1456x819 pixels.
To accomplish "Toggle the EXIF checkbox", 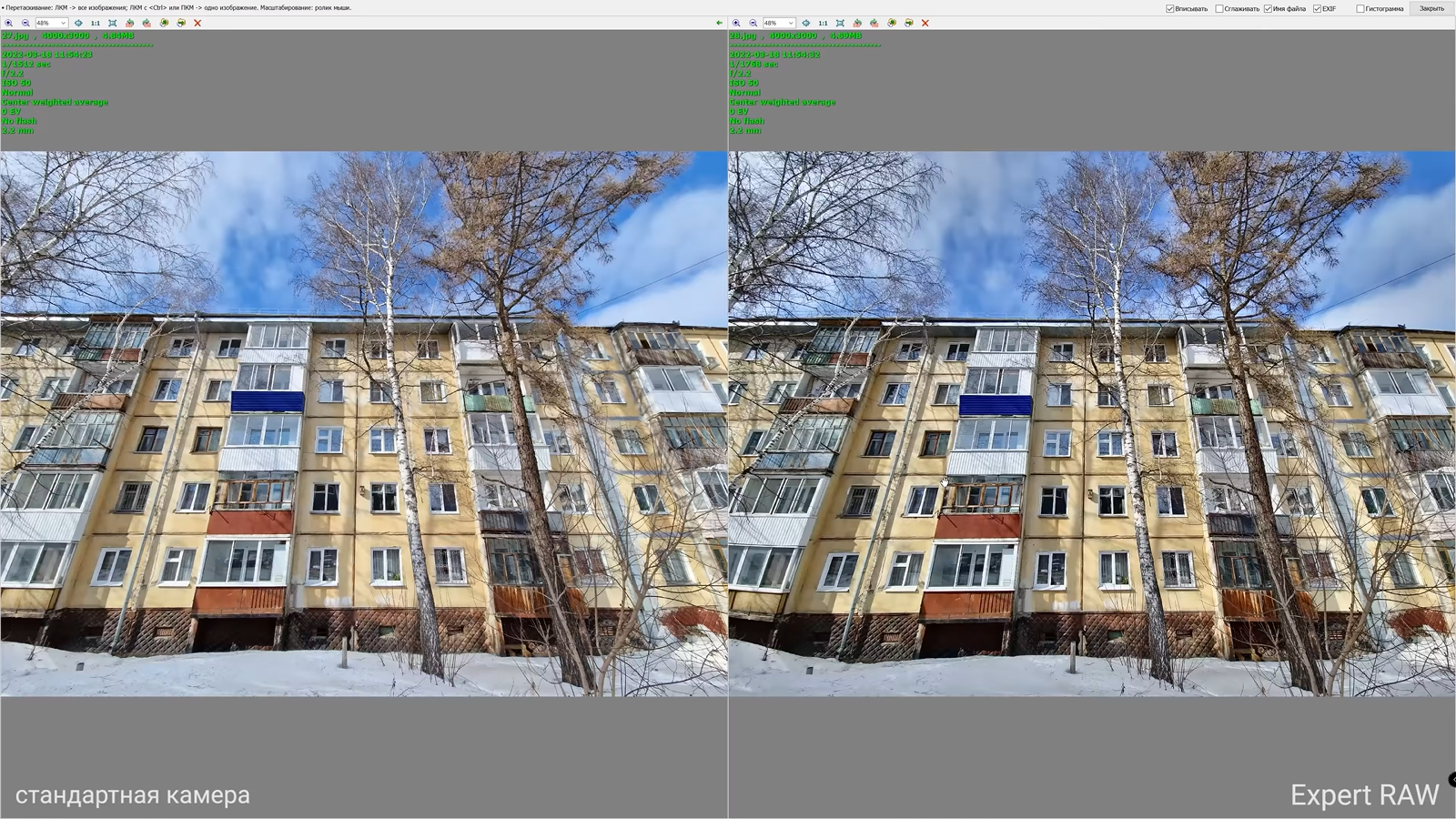I will (x=1317, y=9).
